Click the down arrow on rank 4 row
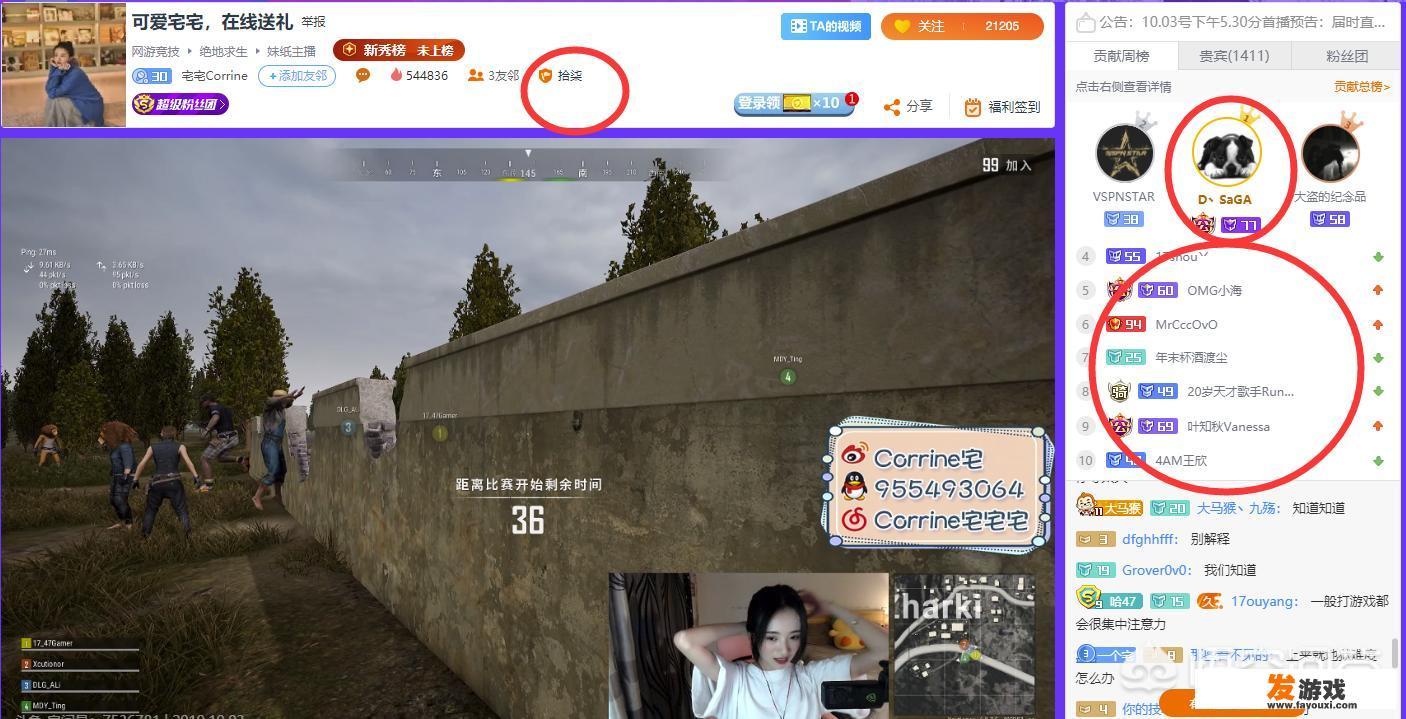Viewport: 1406px width, 719px height. click(1378, 257)
